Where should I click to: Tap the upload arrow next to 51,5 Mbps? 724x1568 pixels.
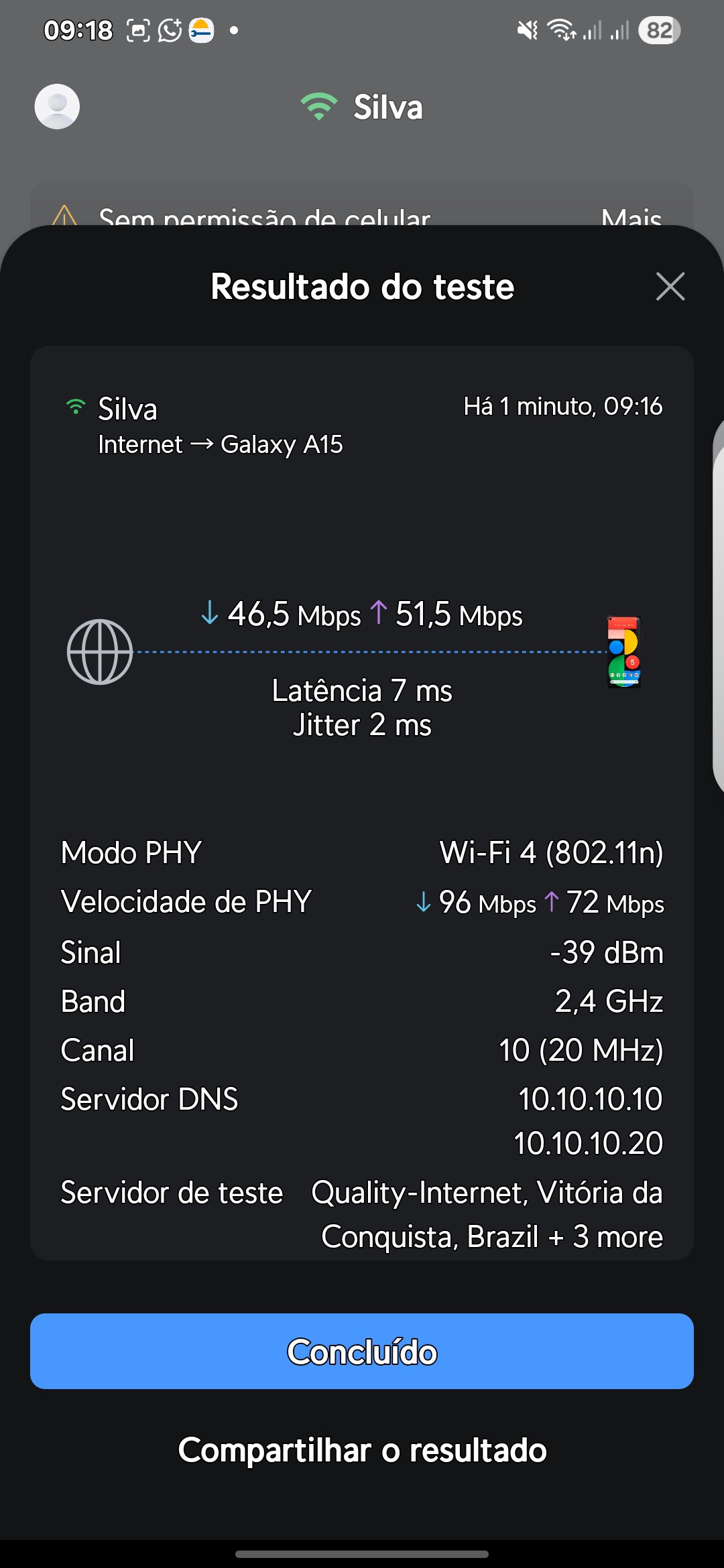[379, 612]
